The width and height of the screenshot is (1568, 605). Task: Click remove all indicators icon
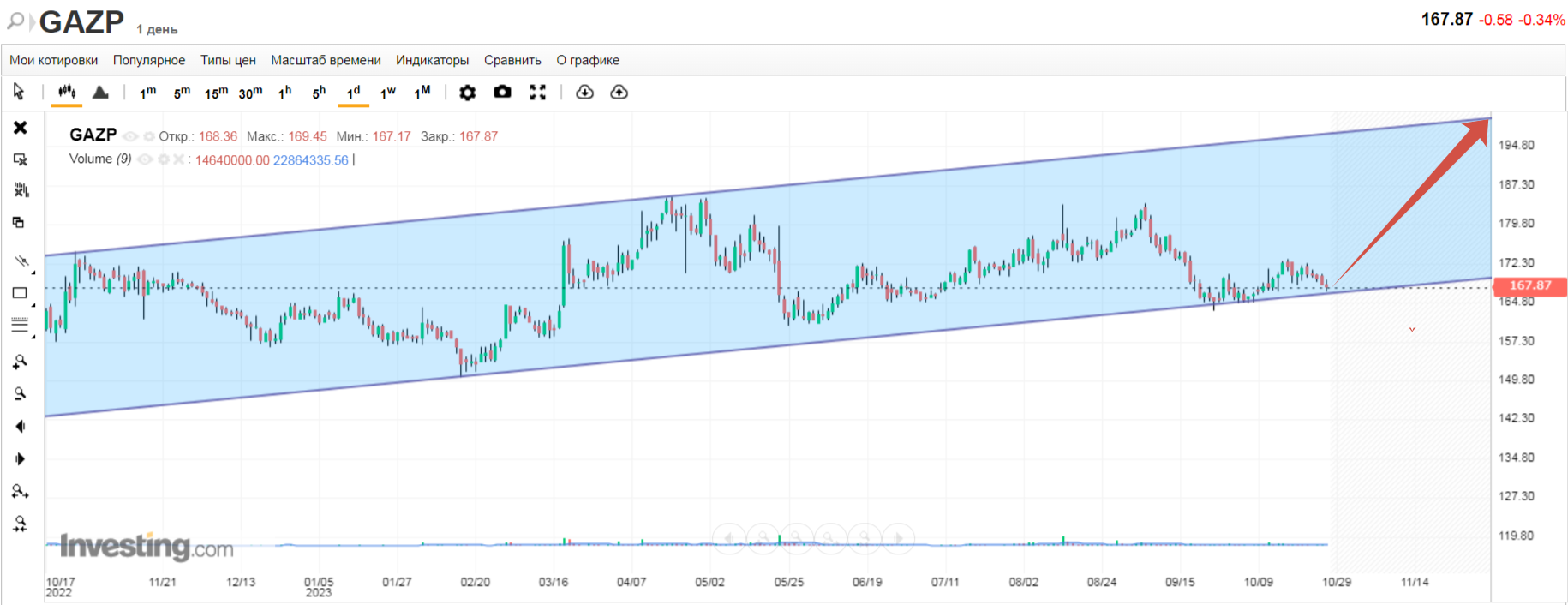click(x=21, y=190)
